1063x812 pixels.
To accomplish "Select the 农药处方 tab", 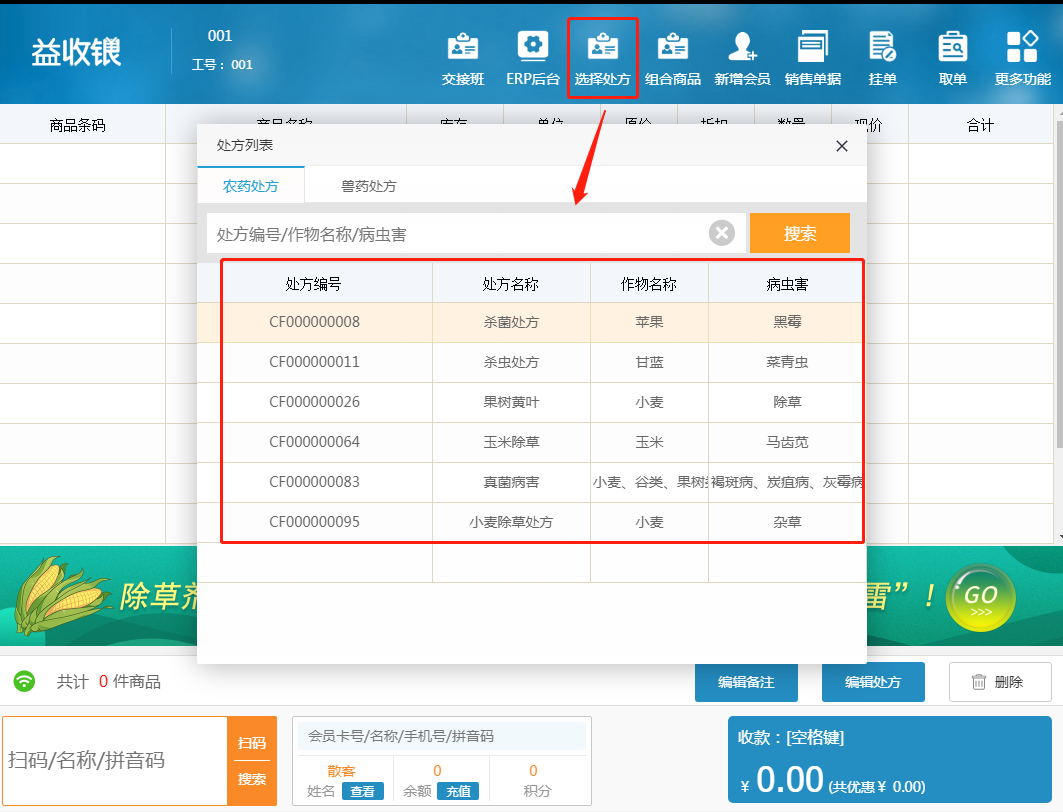I will point(250,186).
